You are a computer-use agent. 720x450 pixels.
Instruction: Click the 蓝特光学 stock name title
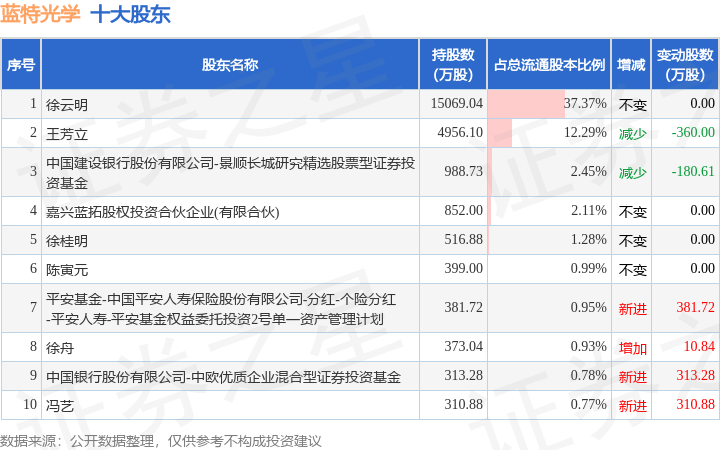point(41,15)
